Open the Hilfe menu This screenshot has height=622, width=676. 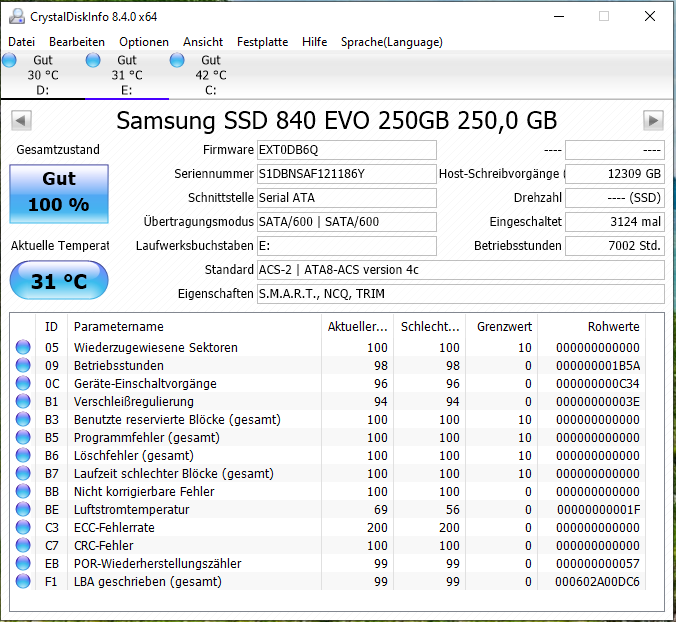(x=314, y=42)
